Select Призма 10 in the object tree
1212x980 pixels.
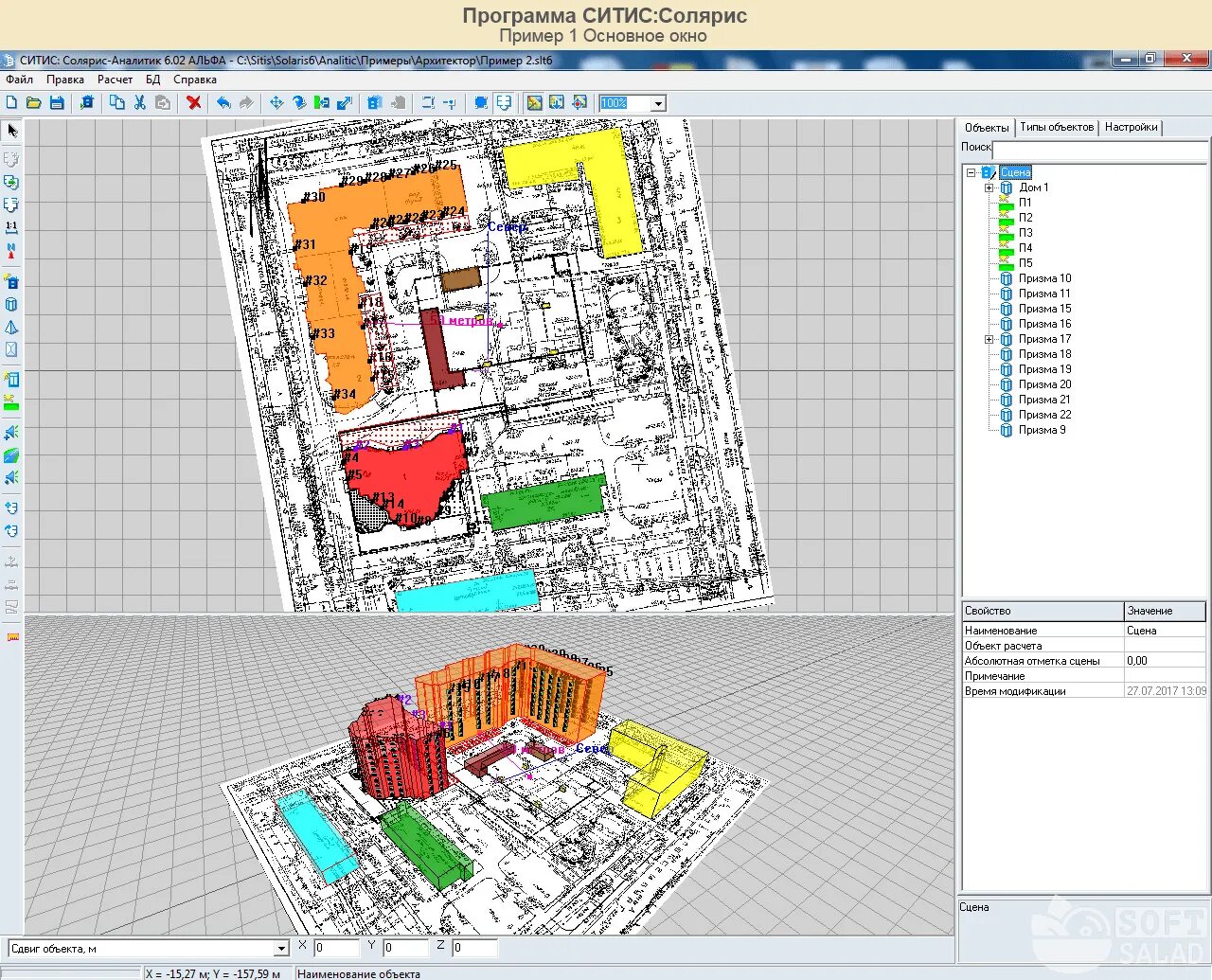(1045, 278)
